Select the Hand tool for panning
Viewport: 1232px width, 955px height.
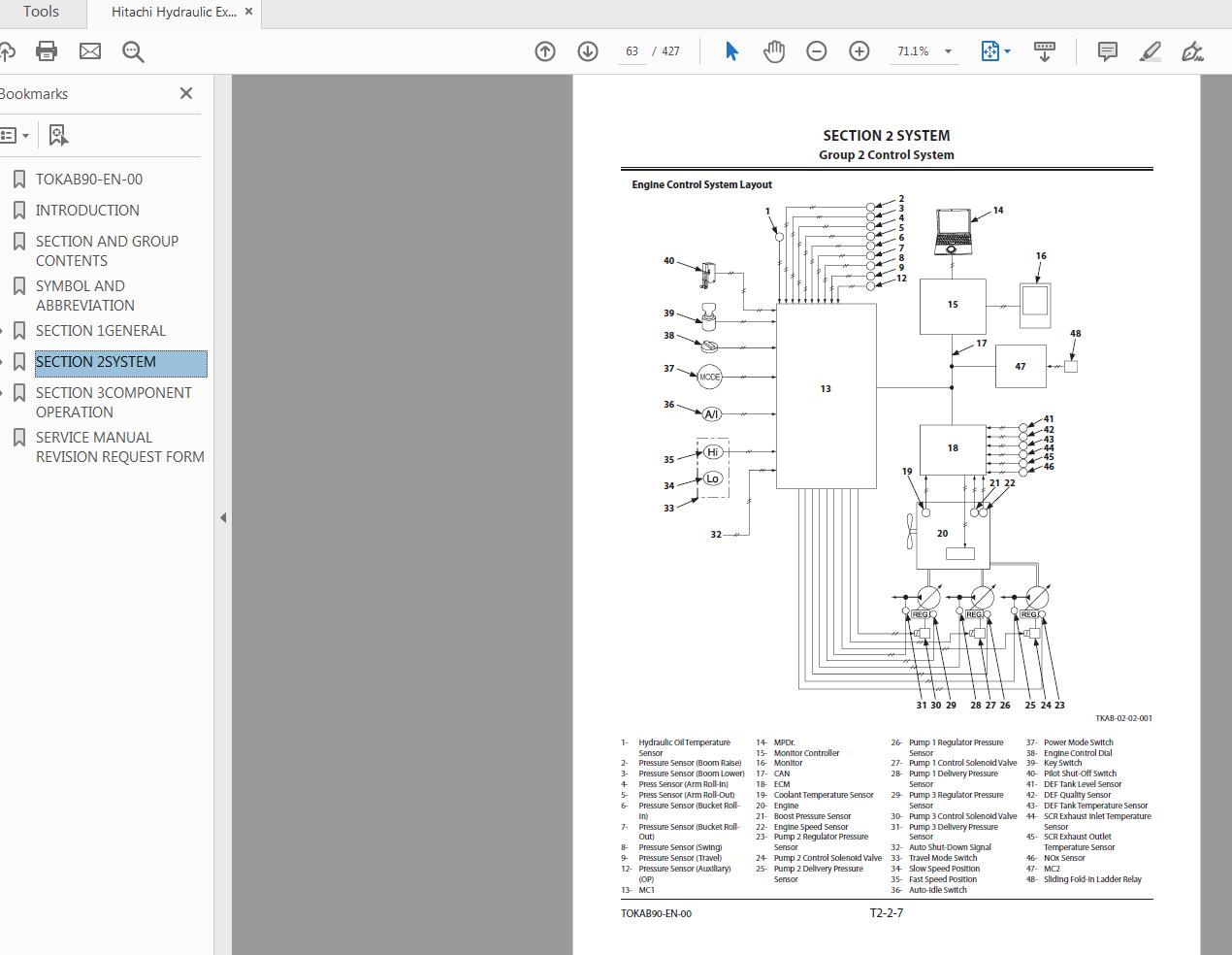click(x=774, y=50)
